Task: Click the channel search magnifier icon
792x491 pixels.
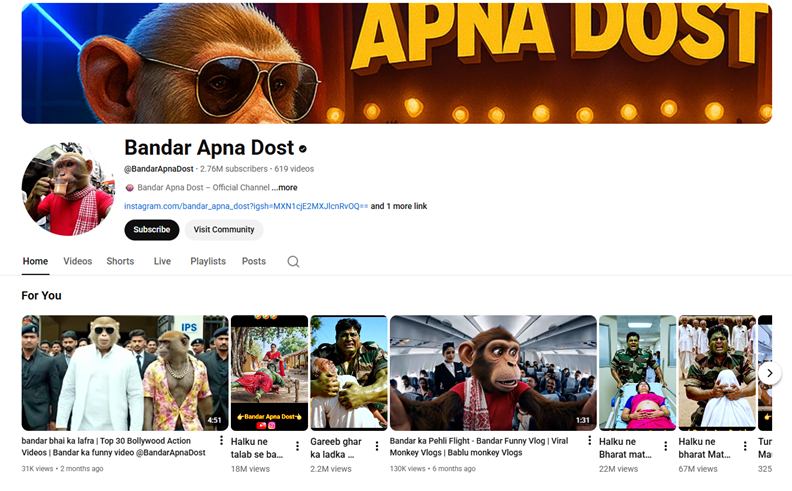Action: pyautogui.click(x=293, y=262)
